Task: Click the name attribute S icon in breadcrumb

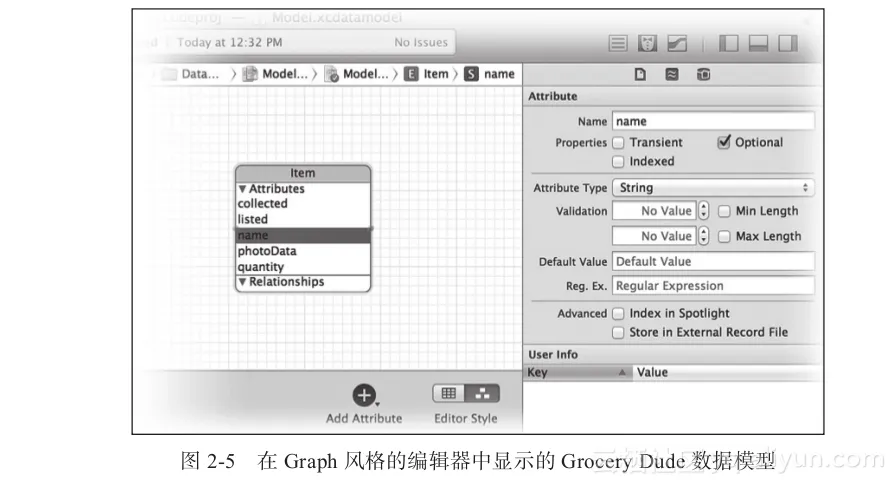Action: click(471, 74)
